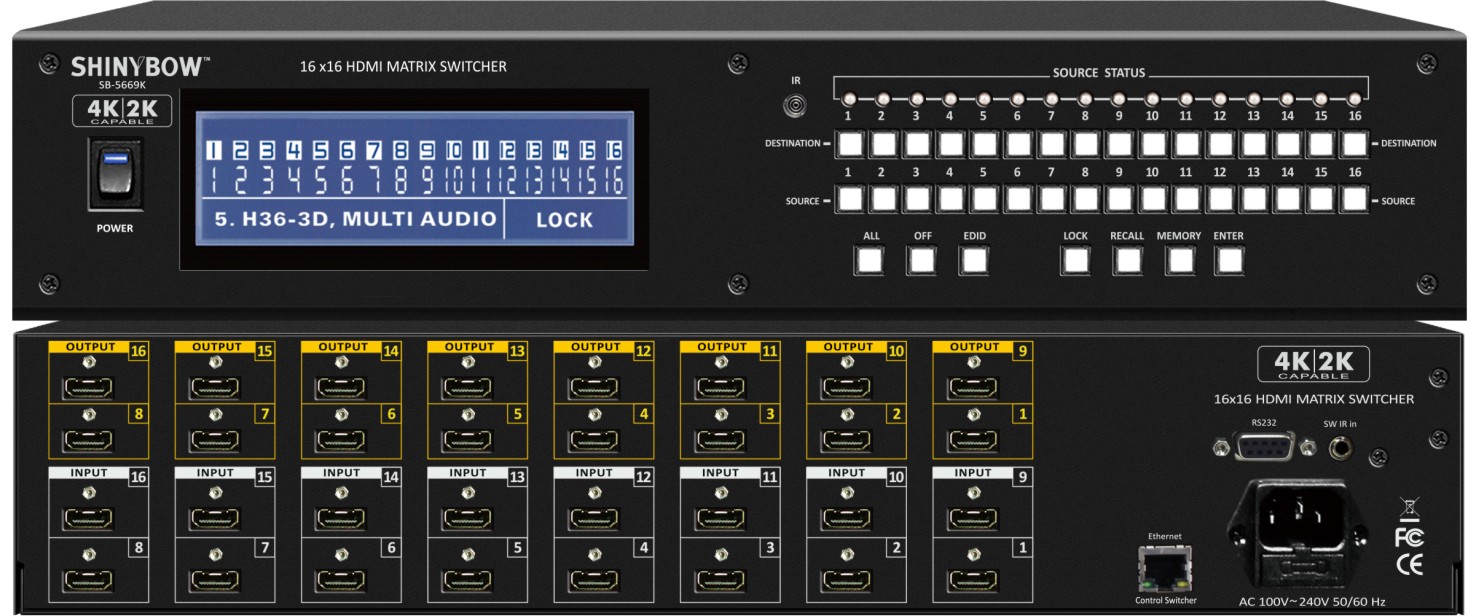The height and width of the screenshot is (616, 1476).
Task: Choose SOURCE button 10
Action: click(x=1152, y=200)
